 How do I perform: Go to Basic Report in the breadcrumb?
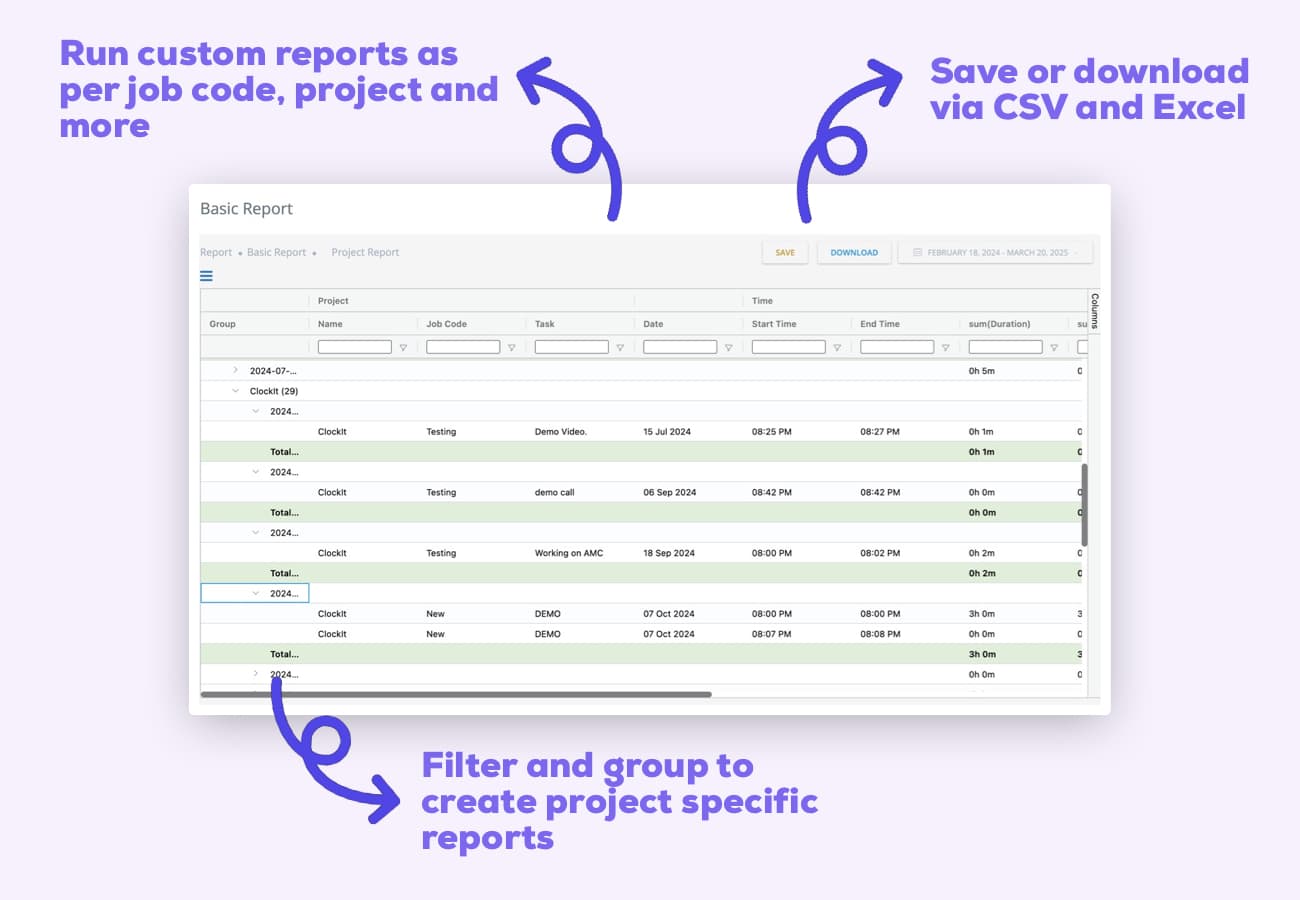pos(277,252)
